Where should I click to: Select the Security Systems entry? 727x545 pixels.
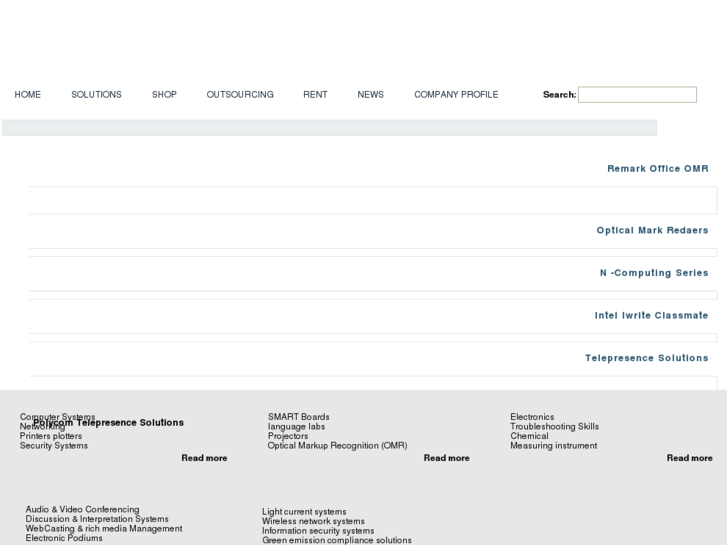click(53, 446)
